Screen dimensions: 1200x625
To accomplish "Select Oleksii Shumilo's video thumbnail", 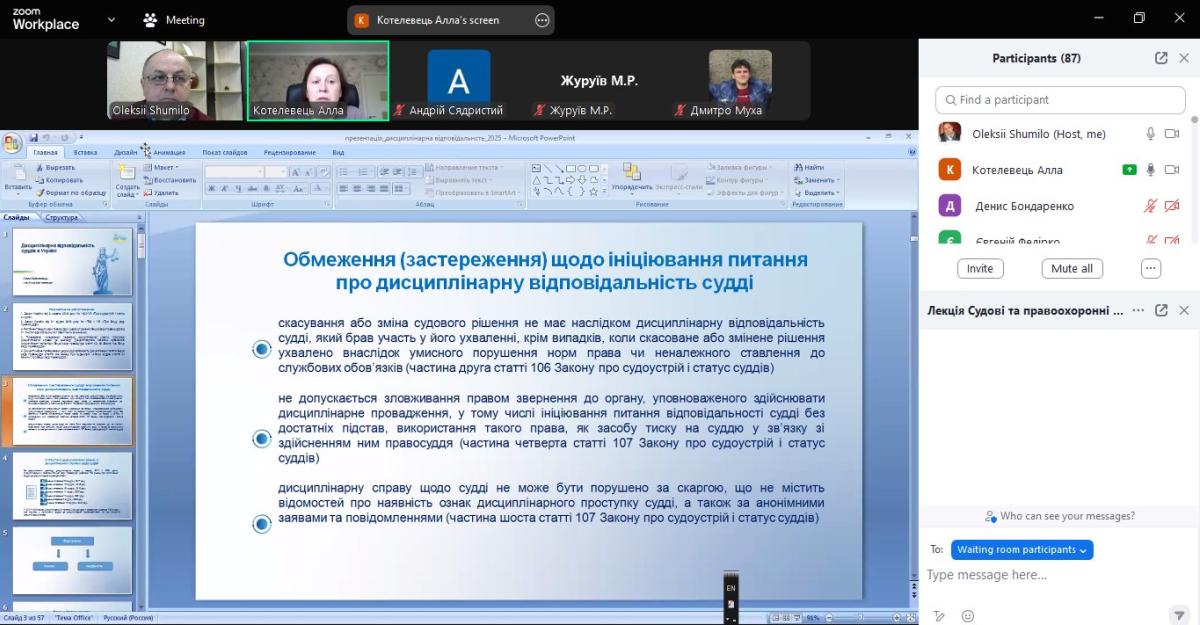I will [175, 80].
